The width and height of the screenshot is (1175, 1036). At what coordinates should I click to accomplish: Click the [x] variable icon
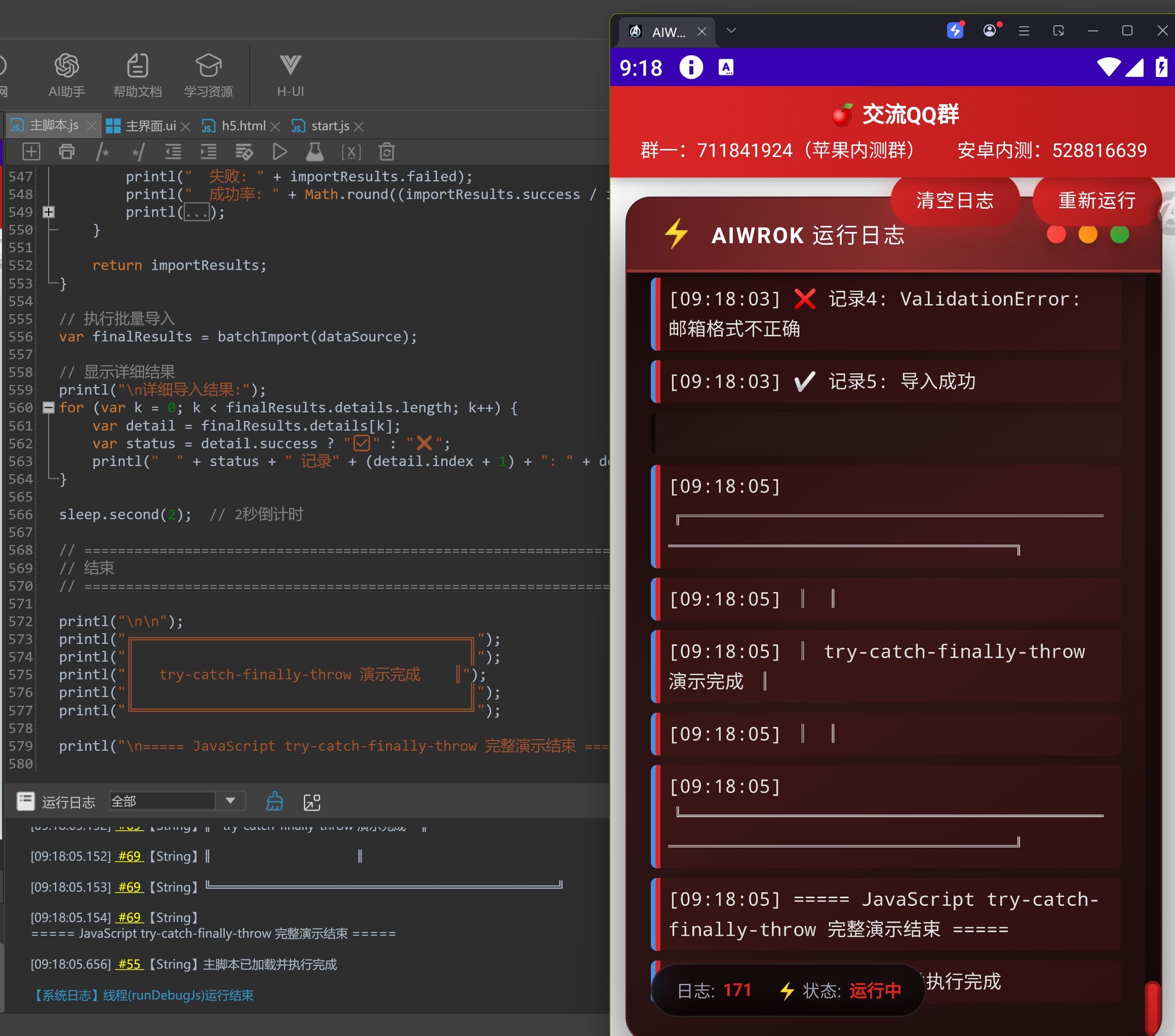pos(351,152)
